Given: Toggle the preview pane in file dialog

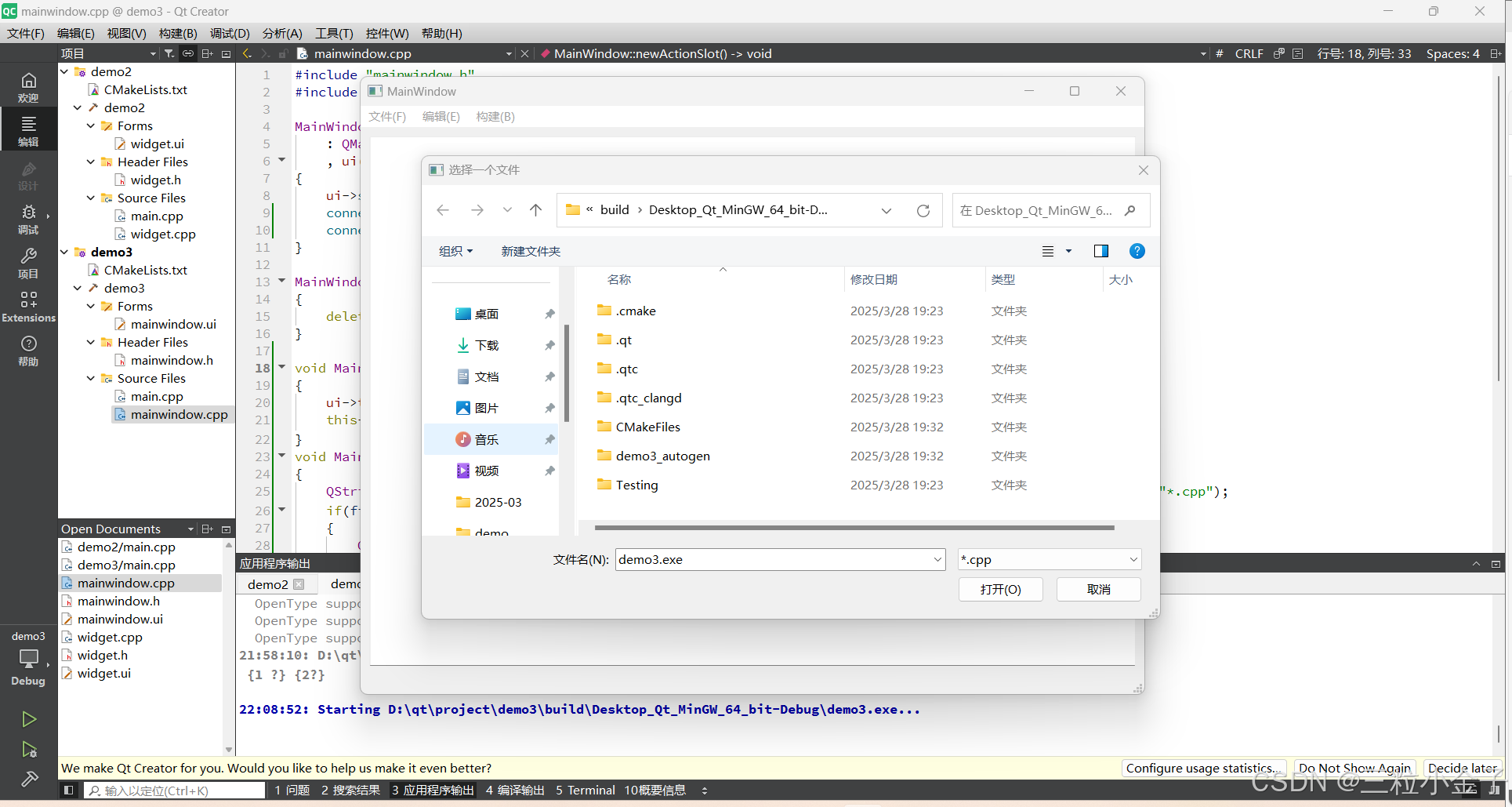Looking at the screenshot, I should click(x=1101, y=251).
